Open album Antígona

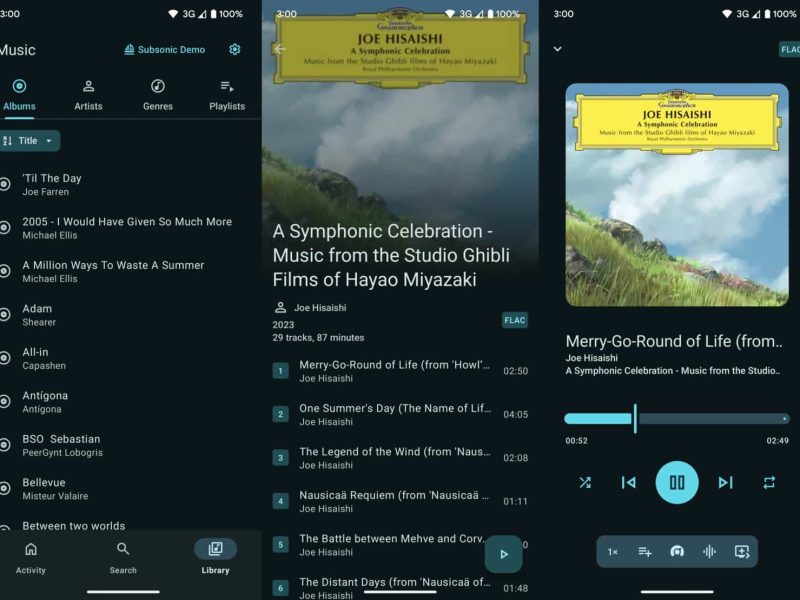tap(131, 402)
